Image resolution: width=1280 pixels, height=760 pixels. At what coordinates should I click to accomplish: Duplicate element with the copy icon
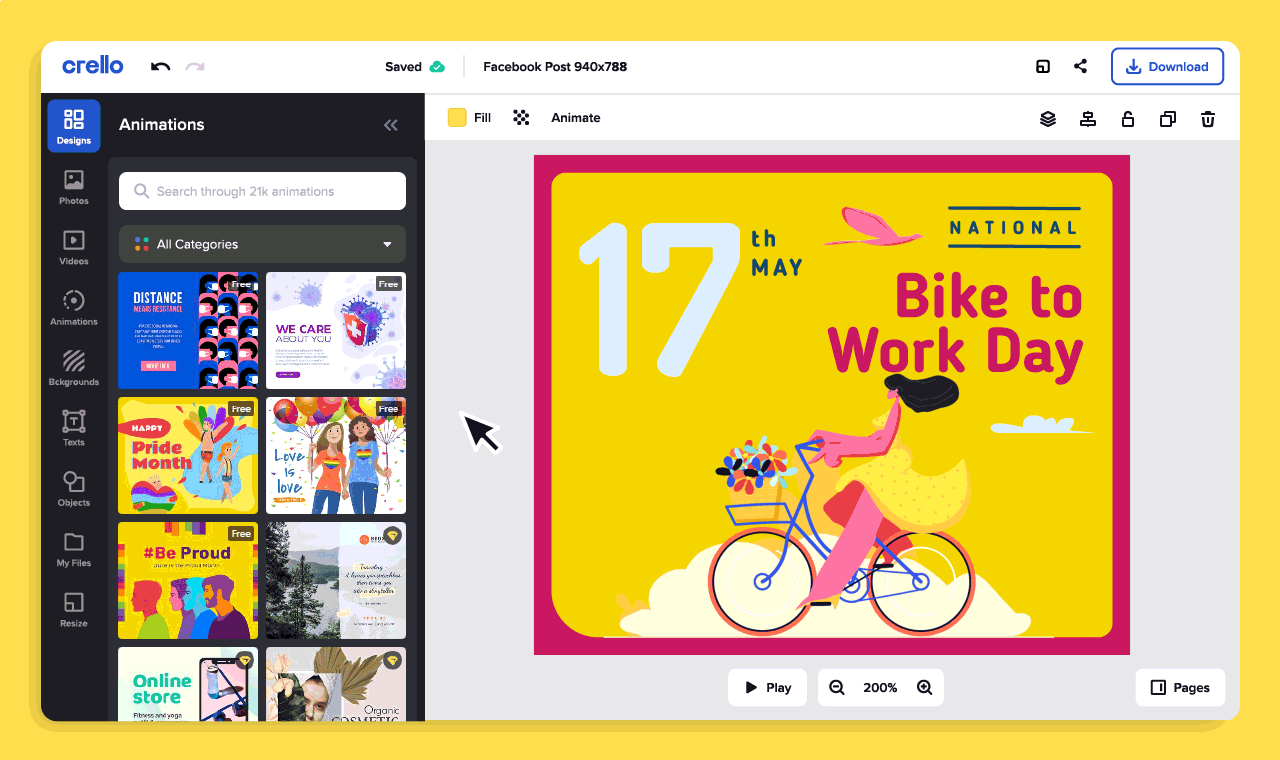pos(1167,119)
